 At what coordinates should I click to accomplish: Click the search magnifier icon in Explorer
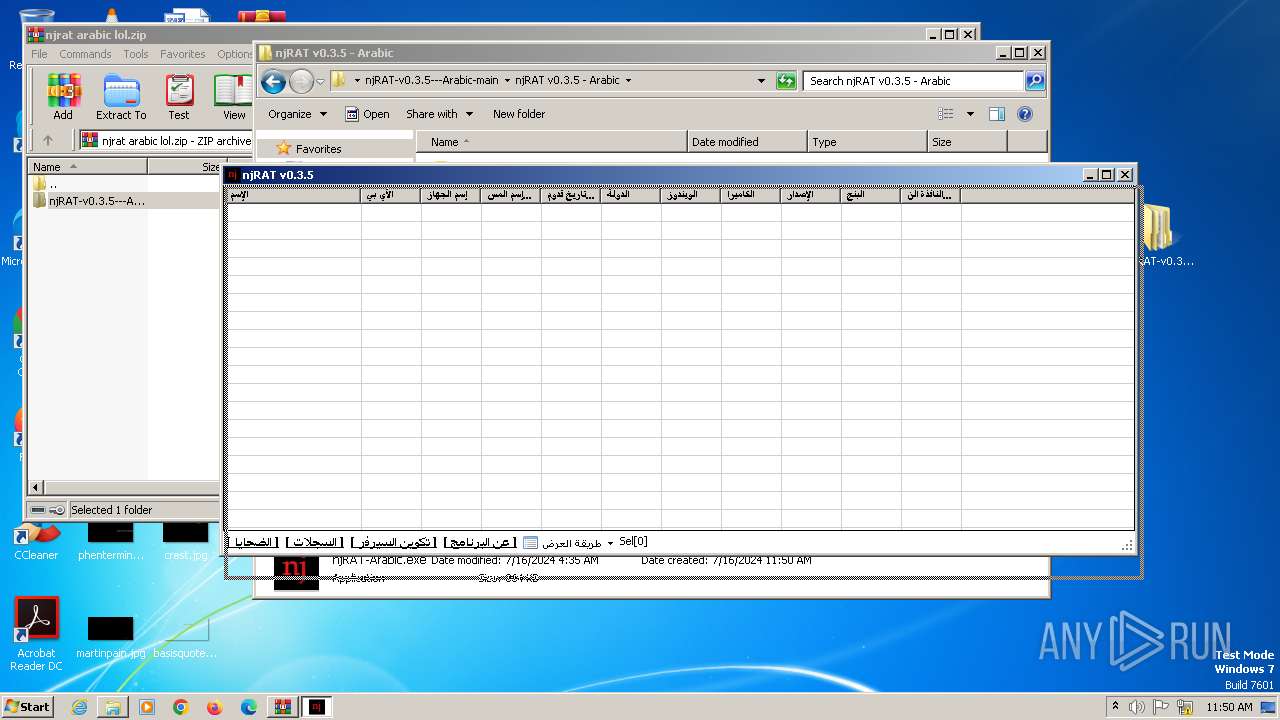1035,81
